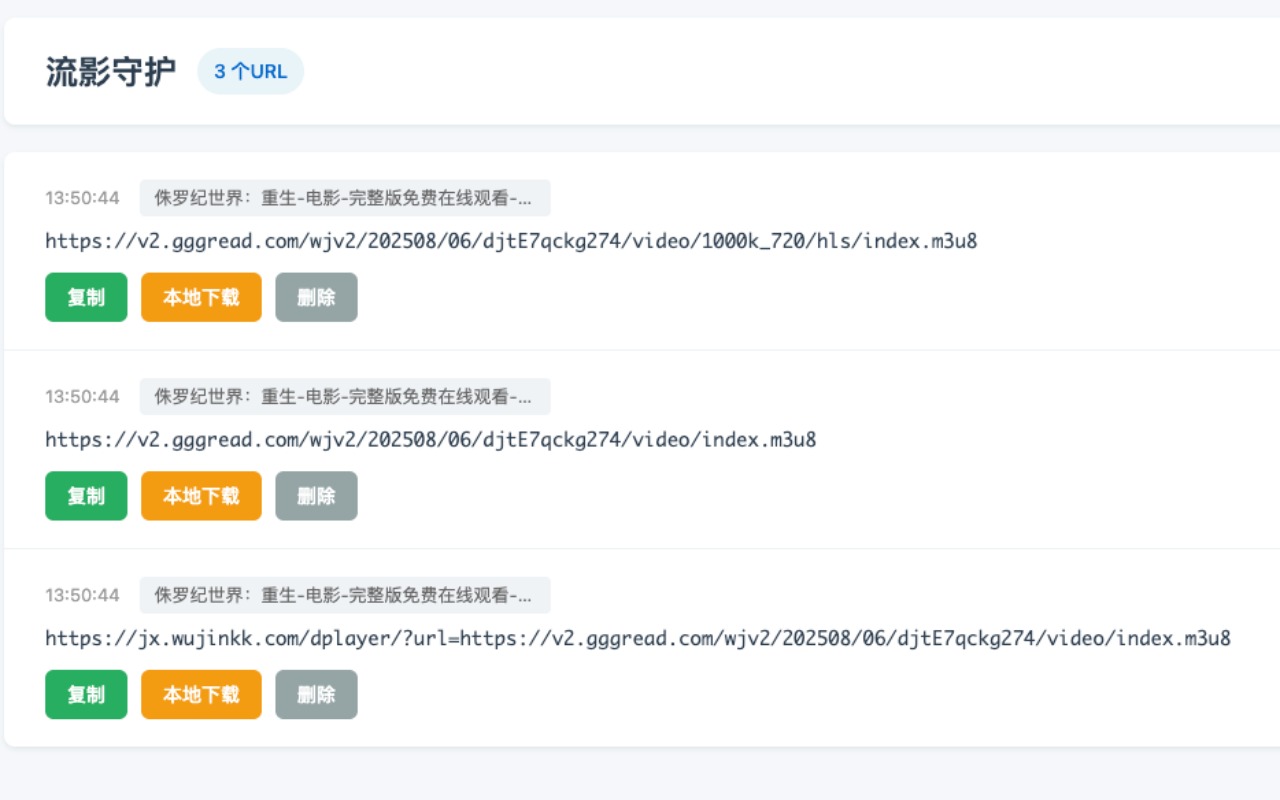1280x800 pixels.
Task: Download the second stream locally
Action: click(x=201, y=496)
